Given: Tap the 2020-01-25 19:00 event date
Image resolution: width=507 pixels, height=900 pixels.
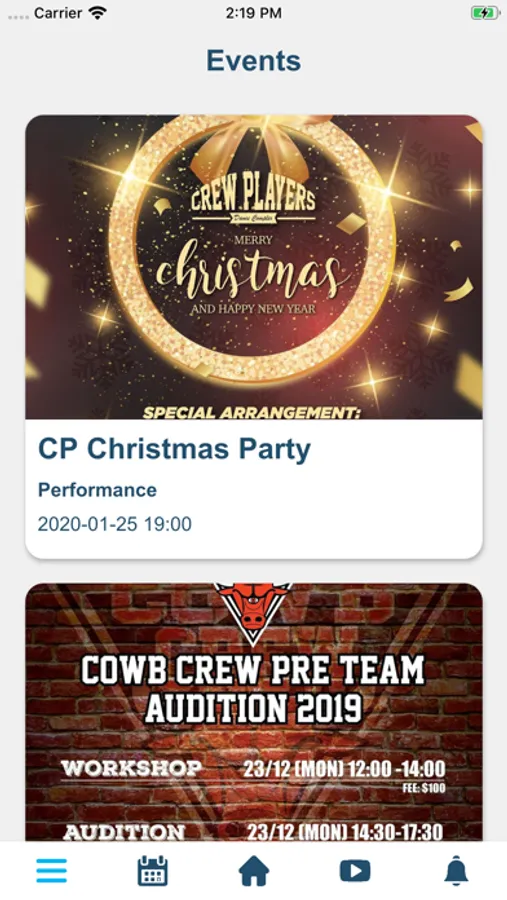Looking at the screenshot, I should pos(115,523).
